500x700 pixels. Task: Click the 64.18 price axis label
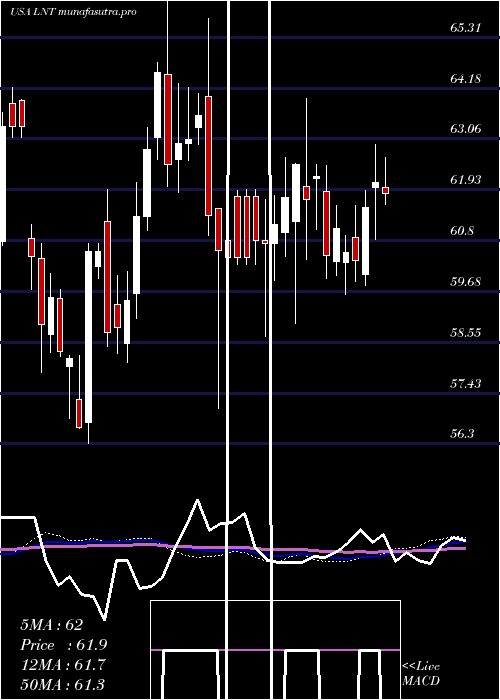466,79
